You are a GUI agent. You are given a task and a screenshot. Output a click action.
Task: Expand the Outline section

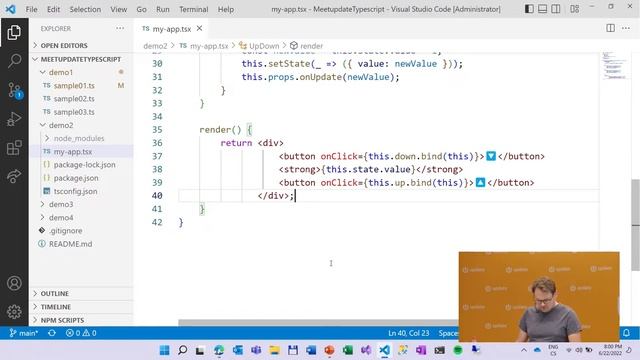(81, 293)
